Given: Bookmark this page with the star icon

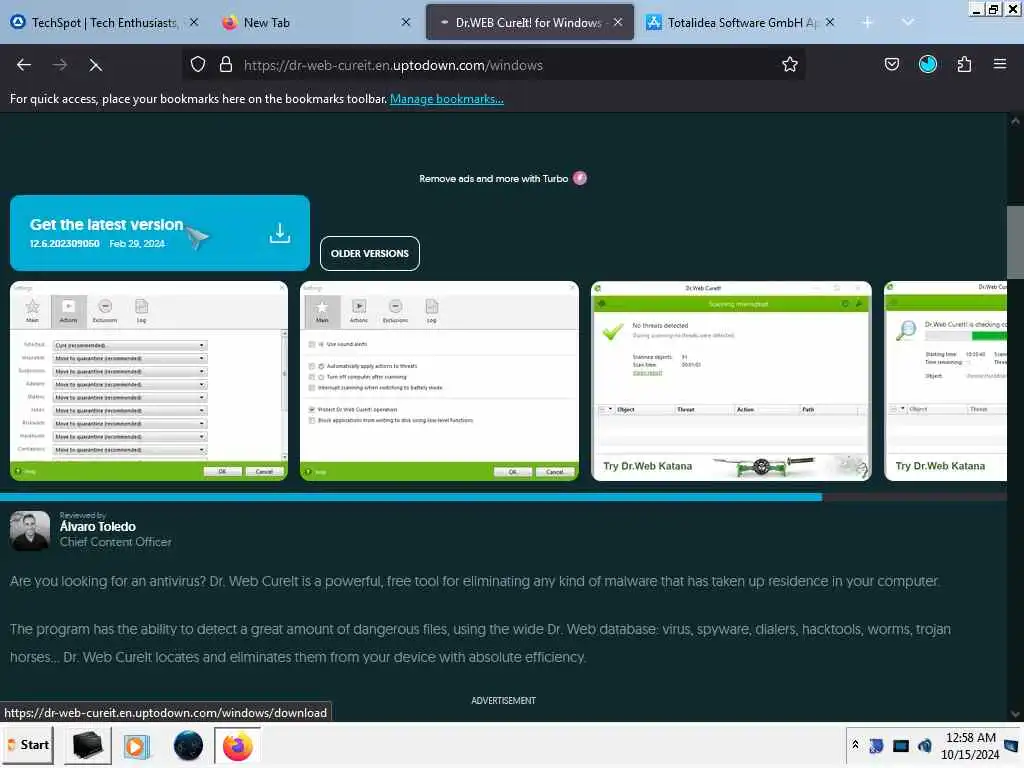Looking at the screenshot, I should pyautogui.click(x=790, y=64).
